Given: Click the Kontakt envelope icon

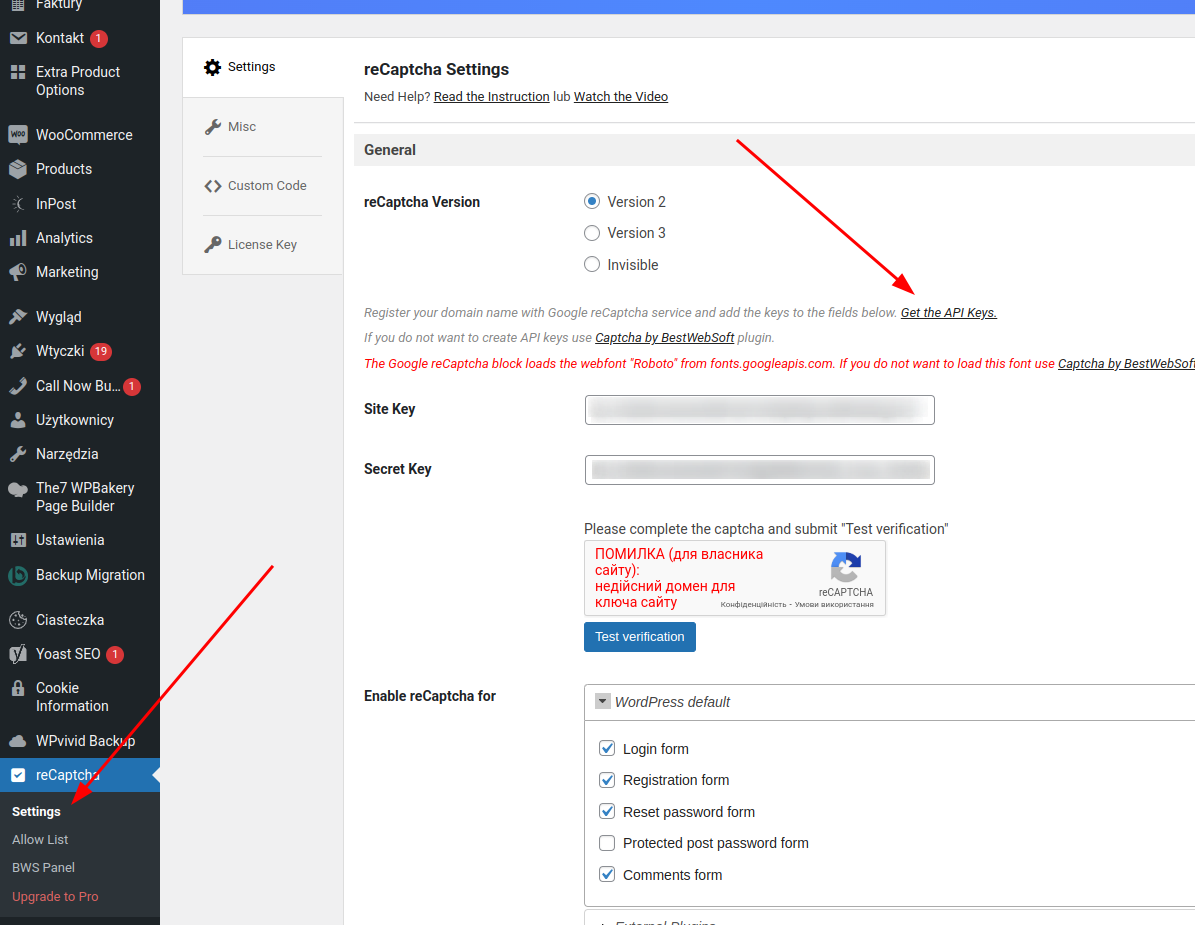Looking at the screenshot, I should coord(18,38).
